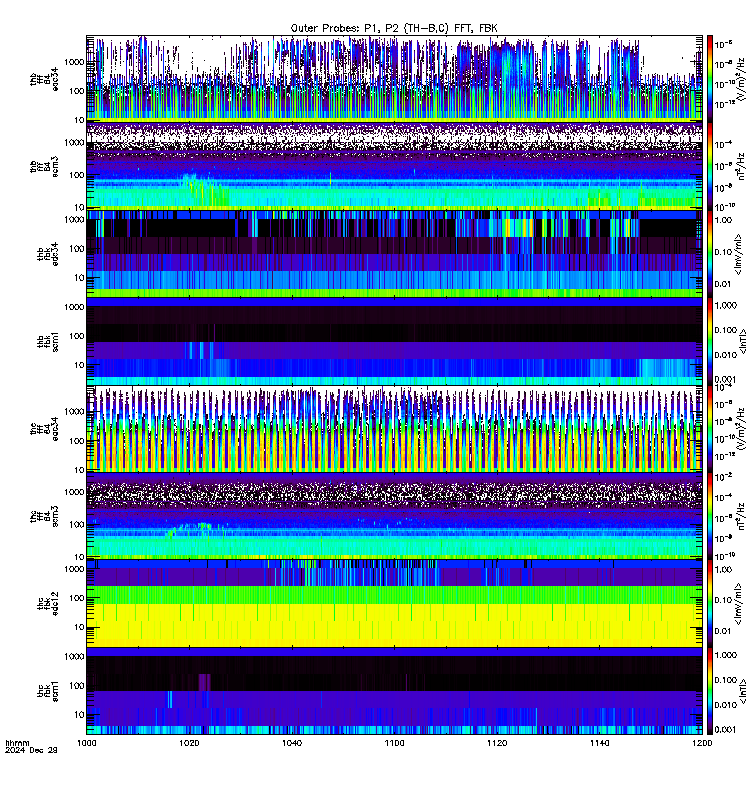This screenshot has width=750, height=800.
Task: Click the '1000' frequency tick of the thc eac34 panel
Action: (74, 412)
